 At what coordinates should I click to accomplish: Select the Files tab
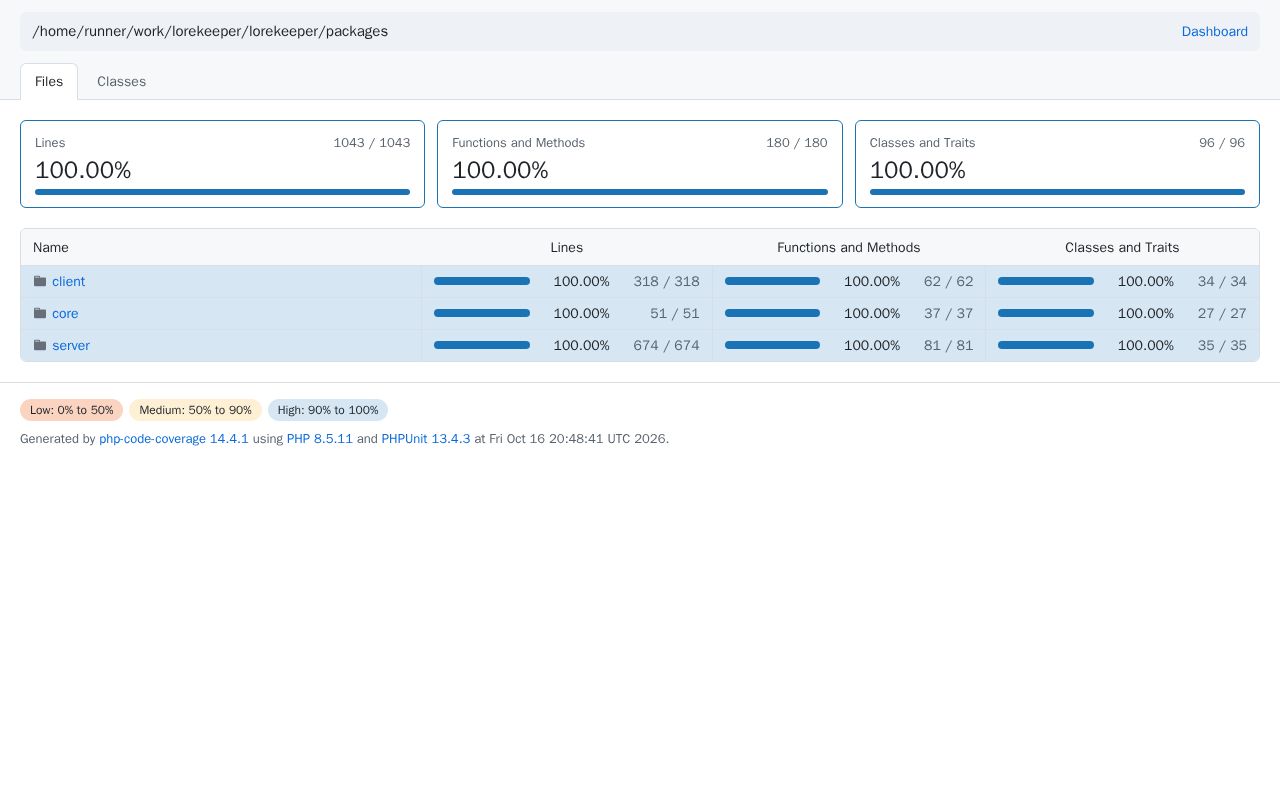(x=49, y=82)
